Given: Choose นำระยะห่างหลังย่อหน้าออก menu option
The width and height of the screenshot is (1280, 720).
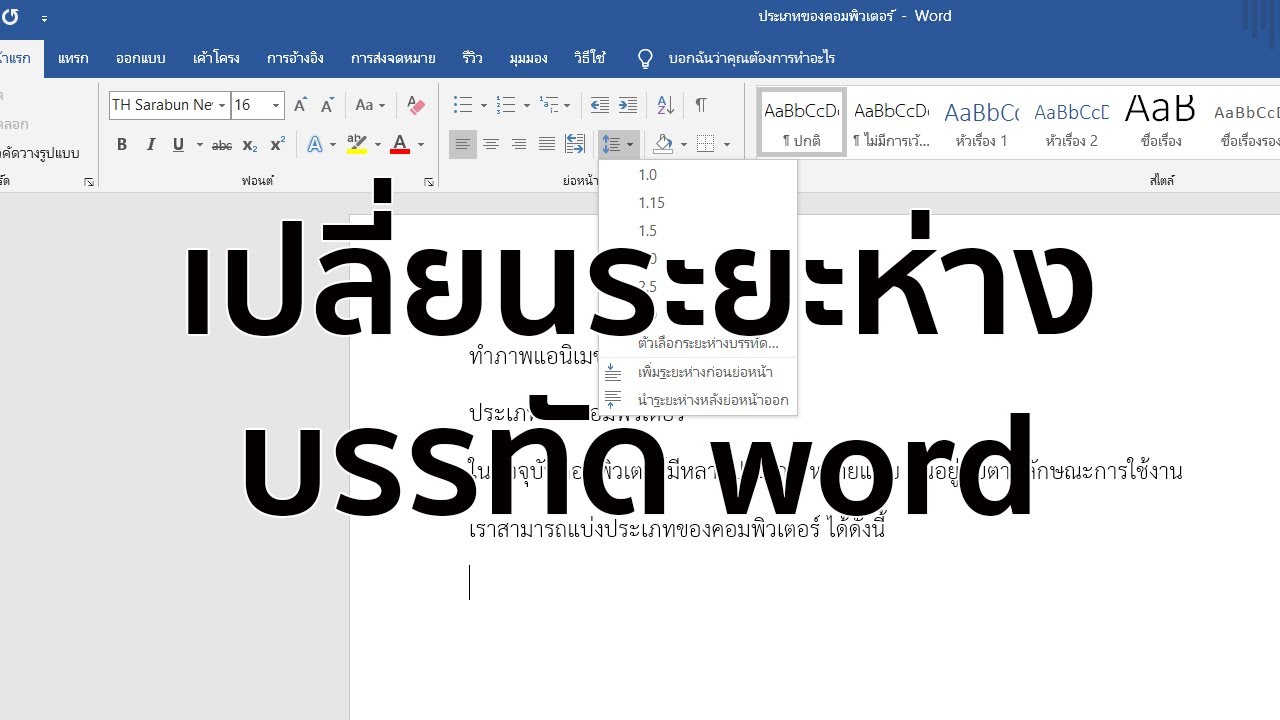Looking at the screenshot, I should click(698, 400).
